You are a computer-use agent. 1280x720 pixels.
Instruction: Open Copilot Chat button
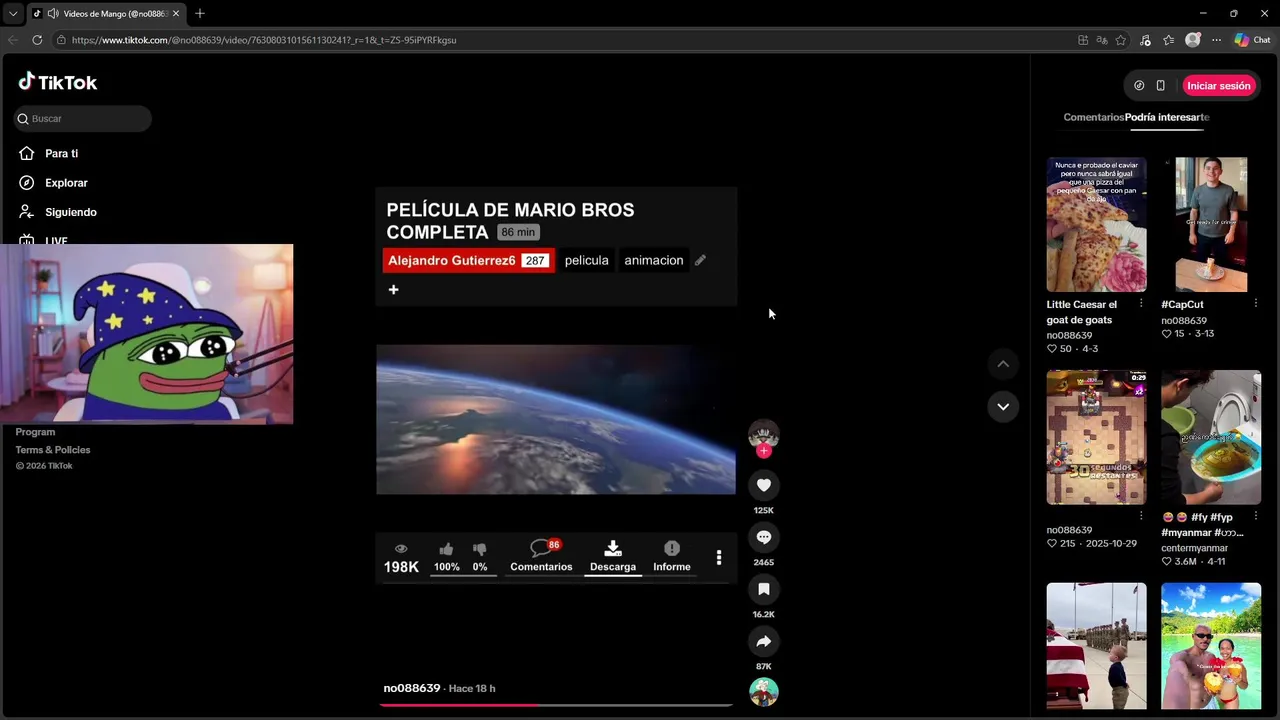coord(1253,40)
